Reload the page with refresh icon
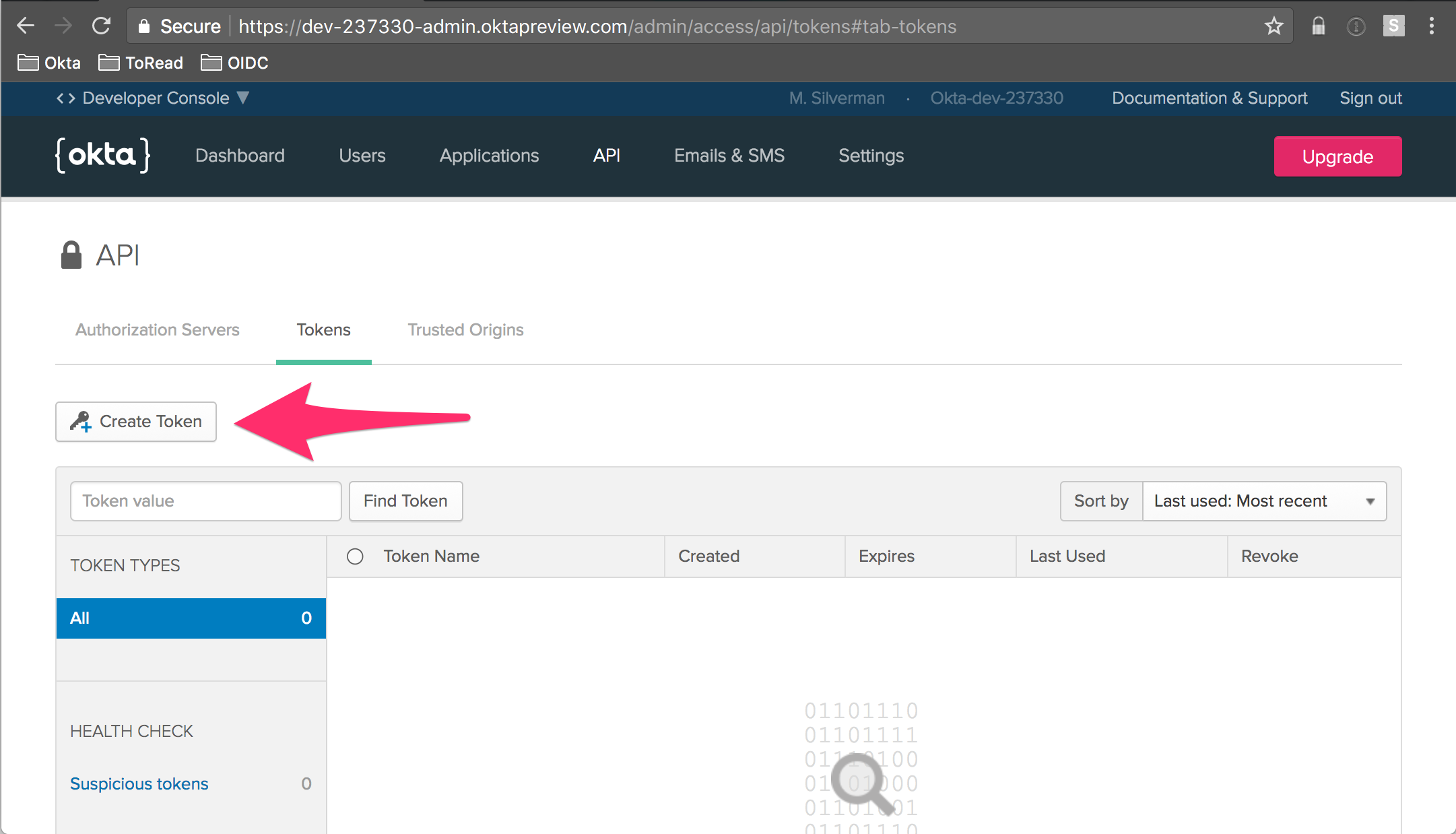 [x=102, y=26]
